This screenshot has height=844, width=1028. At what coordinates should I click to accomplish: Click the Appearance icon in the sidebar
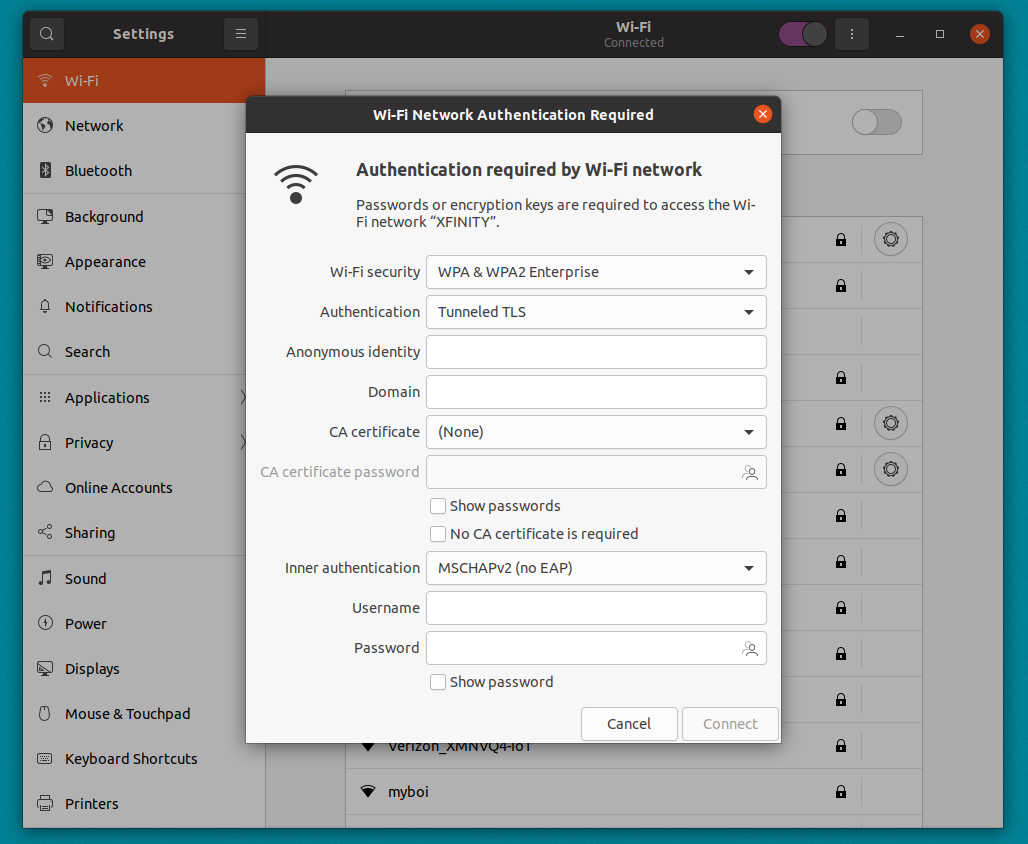coord(45,262)
